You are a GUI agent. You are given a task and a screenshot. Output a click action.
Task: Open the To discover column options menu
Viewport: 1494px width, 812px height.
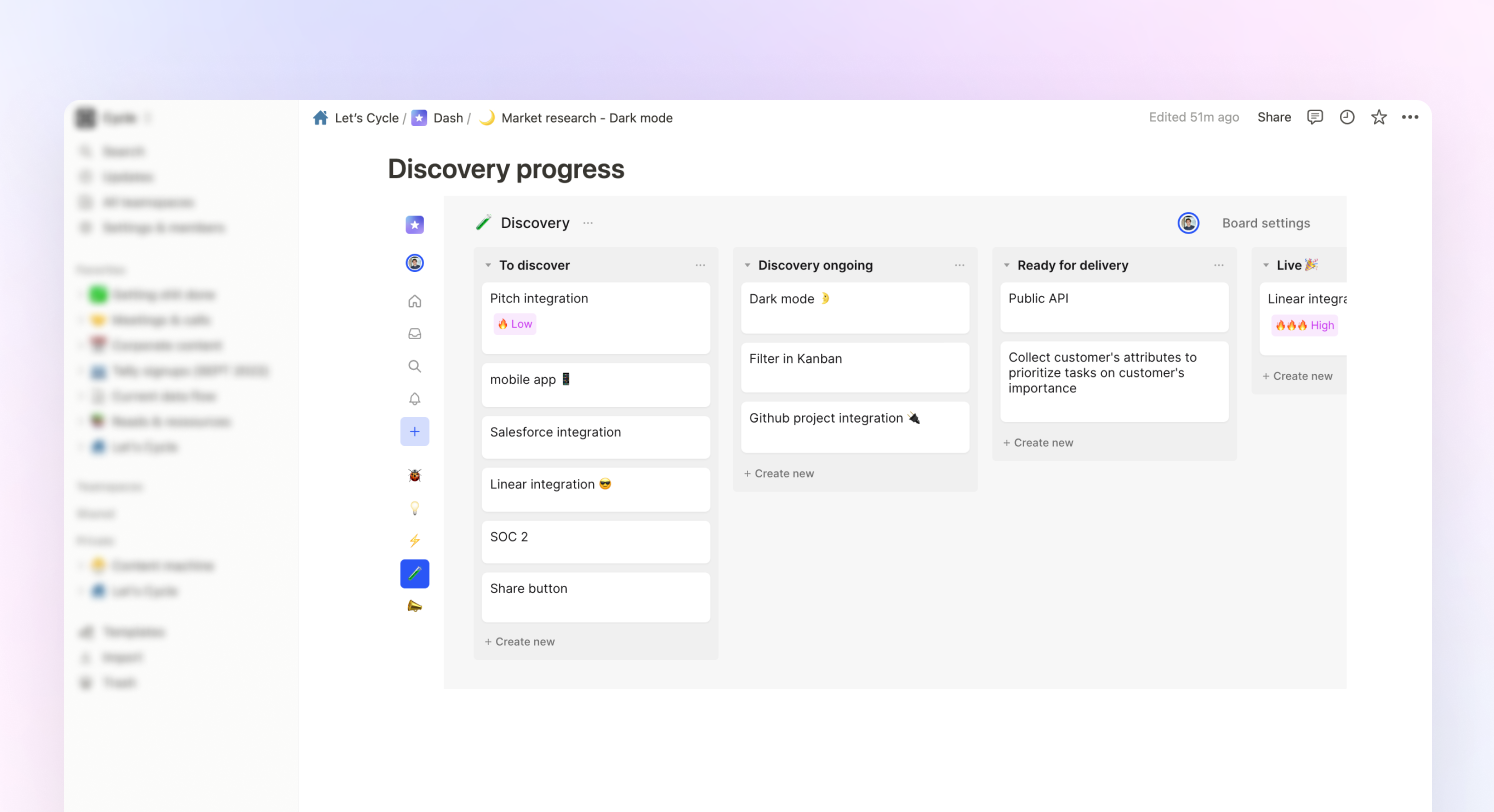[x=700, y=266]
